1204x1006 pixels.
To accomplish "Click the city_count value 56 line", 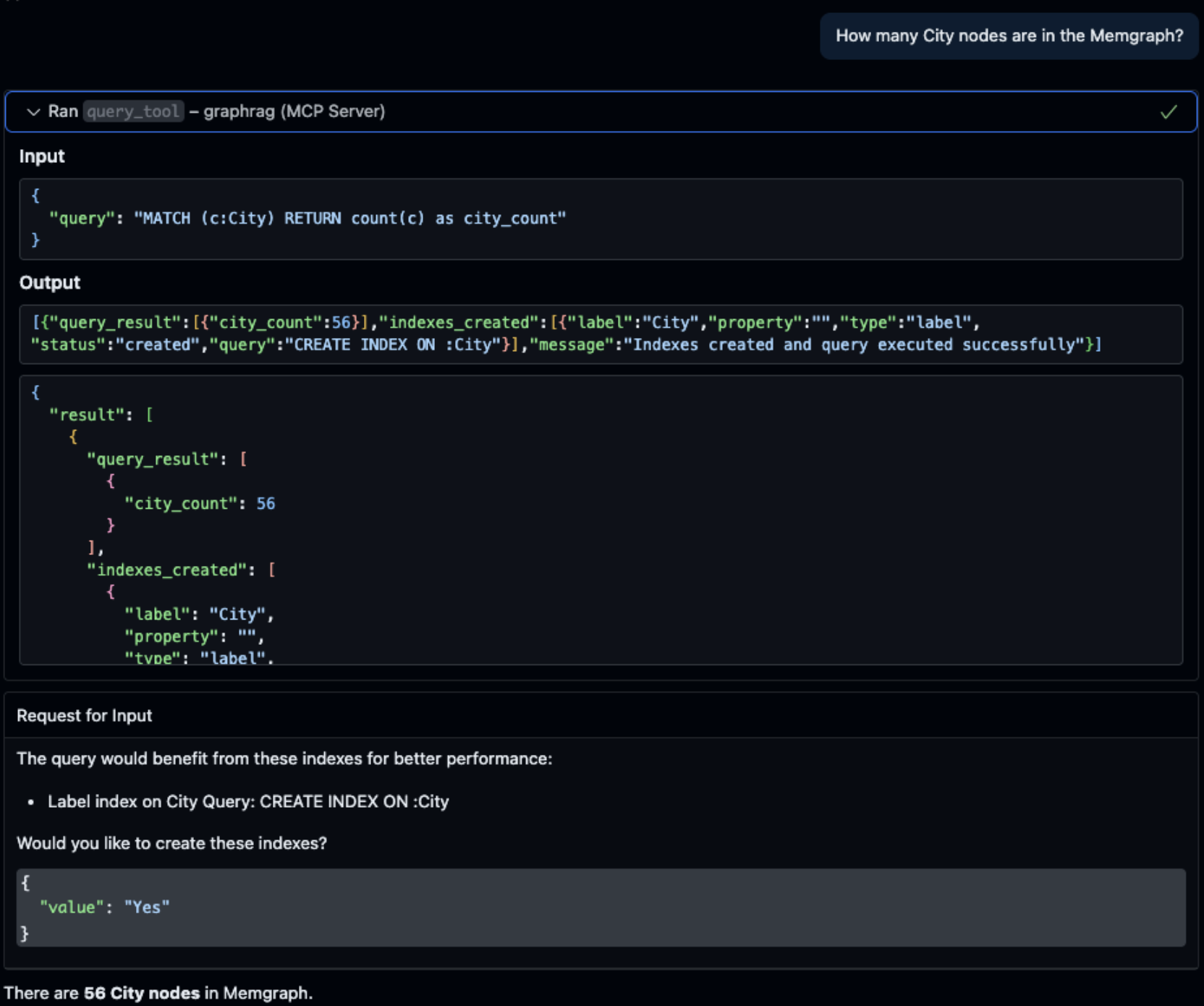I will point(201,503).
